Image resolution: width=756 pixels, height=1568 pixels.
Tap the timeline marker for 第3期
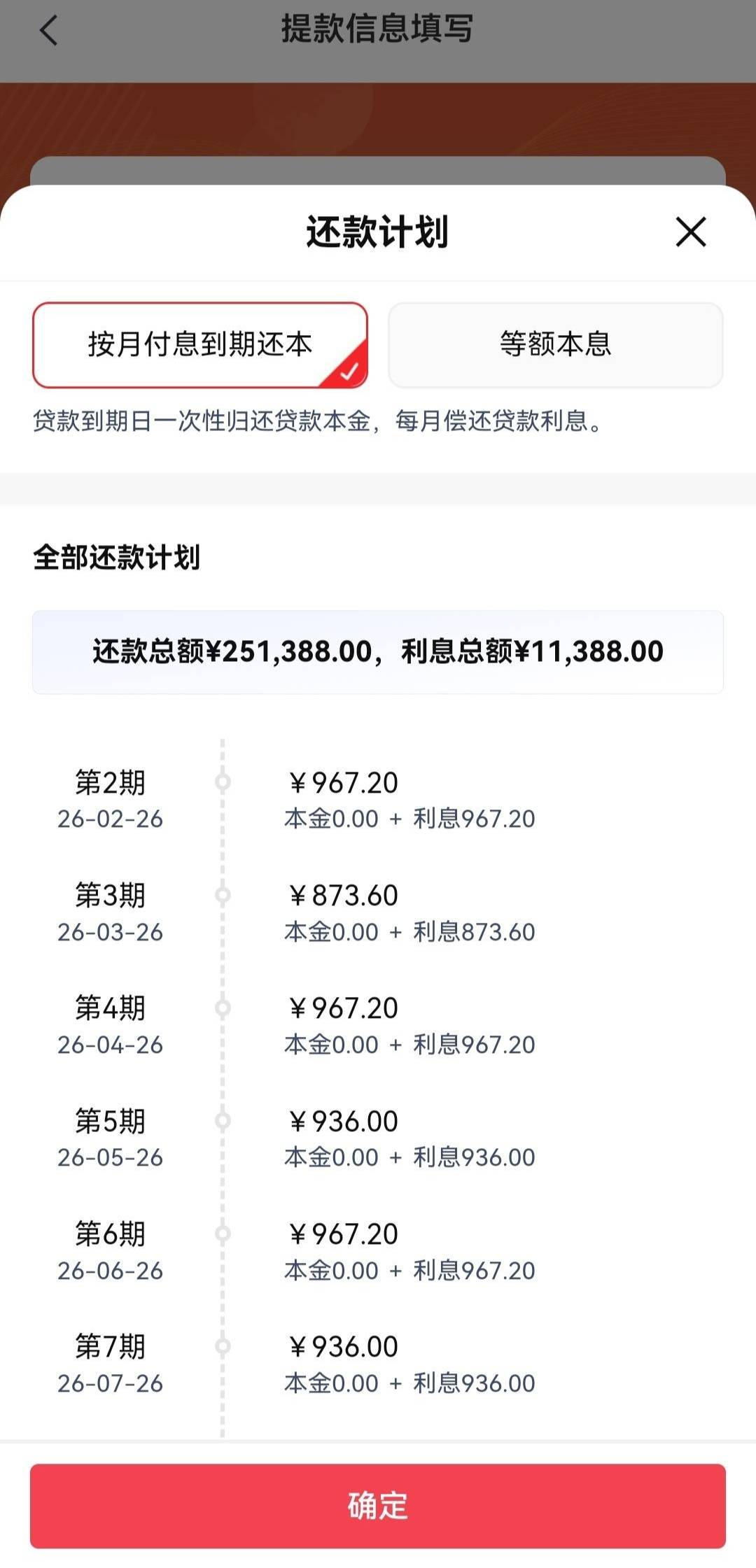pyautogui.click(x=223, y=895)
